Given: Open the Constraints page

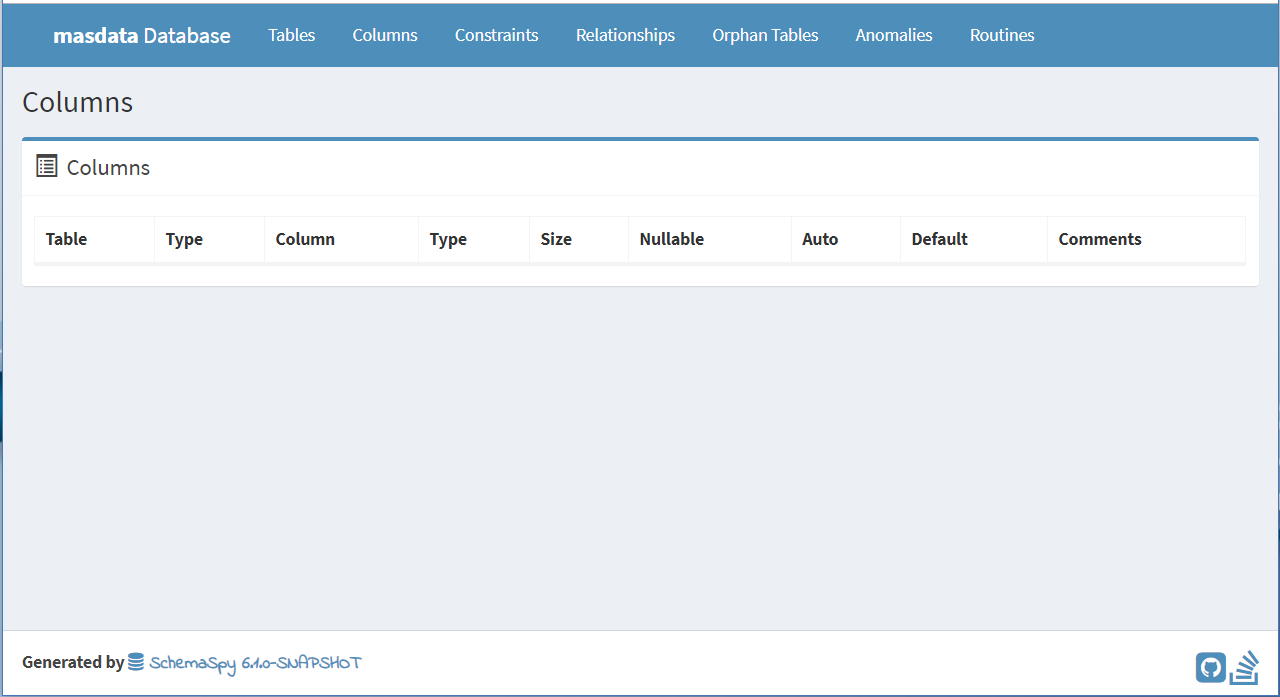Looking at the screenshot, I should pyautogui.click(x=496, y=35).
